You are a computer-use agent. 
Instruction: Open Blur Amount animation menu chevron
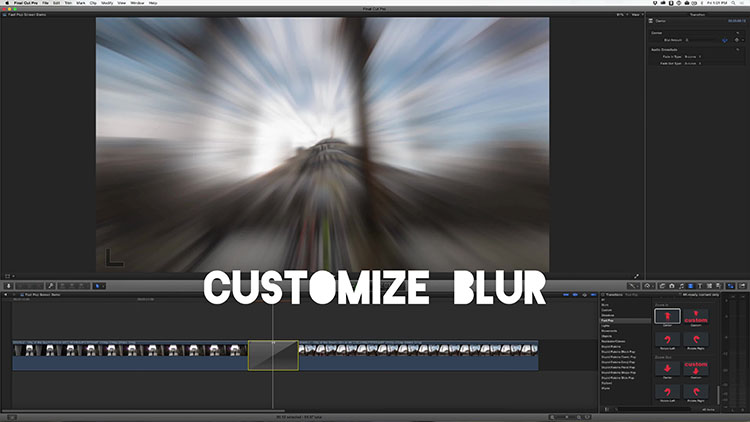click(742, 40)
